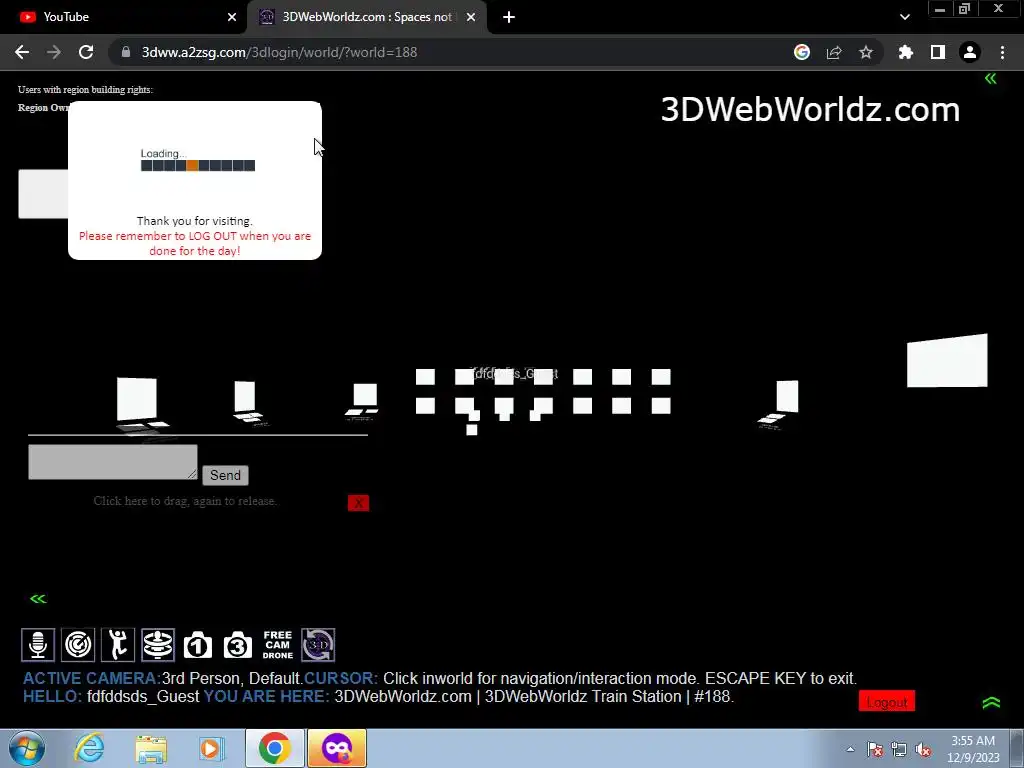The image size is (1024, 768).
Task: Click the 'Thank you for visiting.' text
Action: click(x=195, y=221)
